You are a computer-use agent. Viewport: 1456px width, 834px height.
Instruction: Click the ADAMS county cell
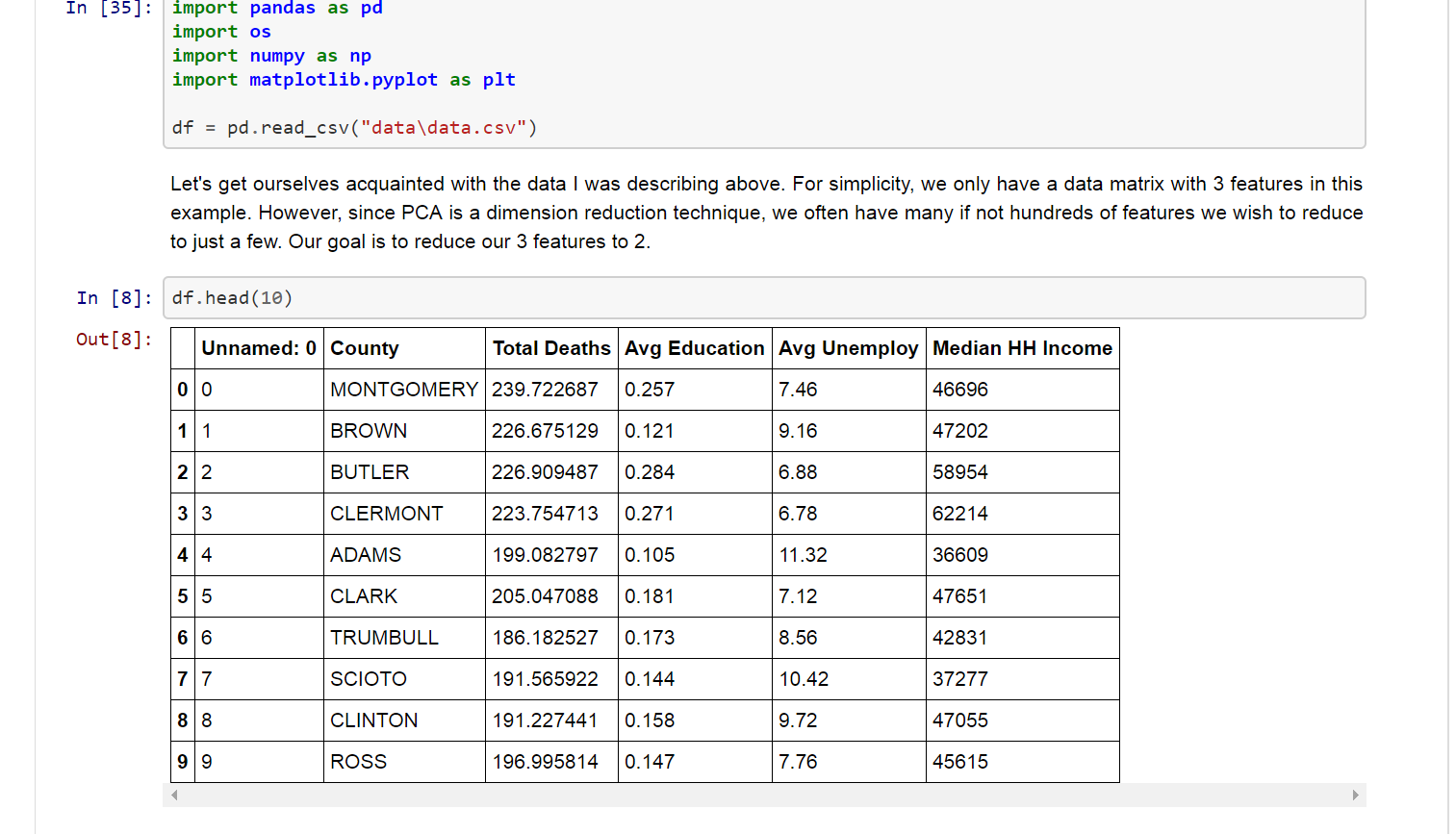[404, 555]
